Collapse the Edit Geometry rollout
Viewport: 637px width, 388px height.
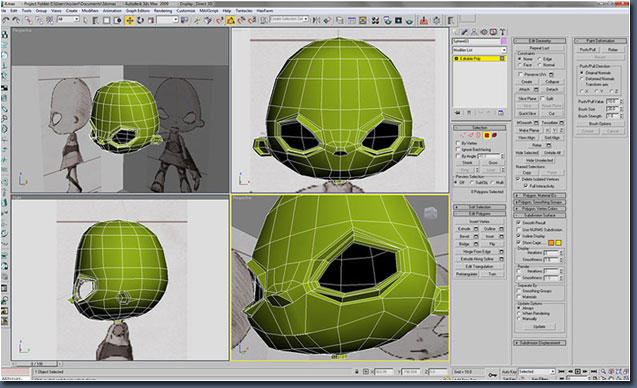click(540, 41)
